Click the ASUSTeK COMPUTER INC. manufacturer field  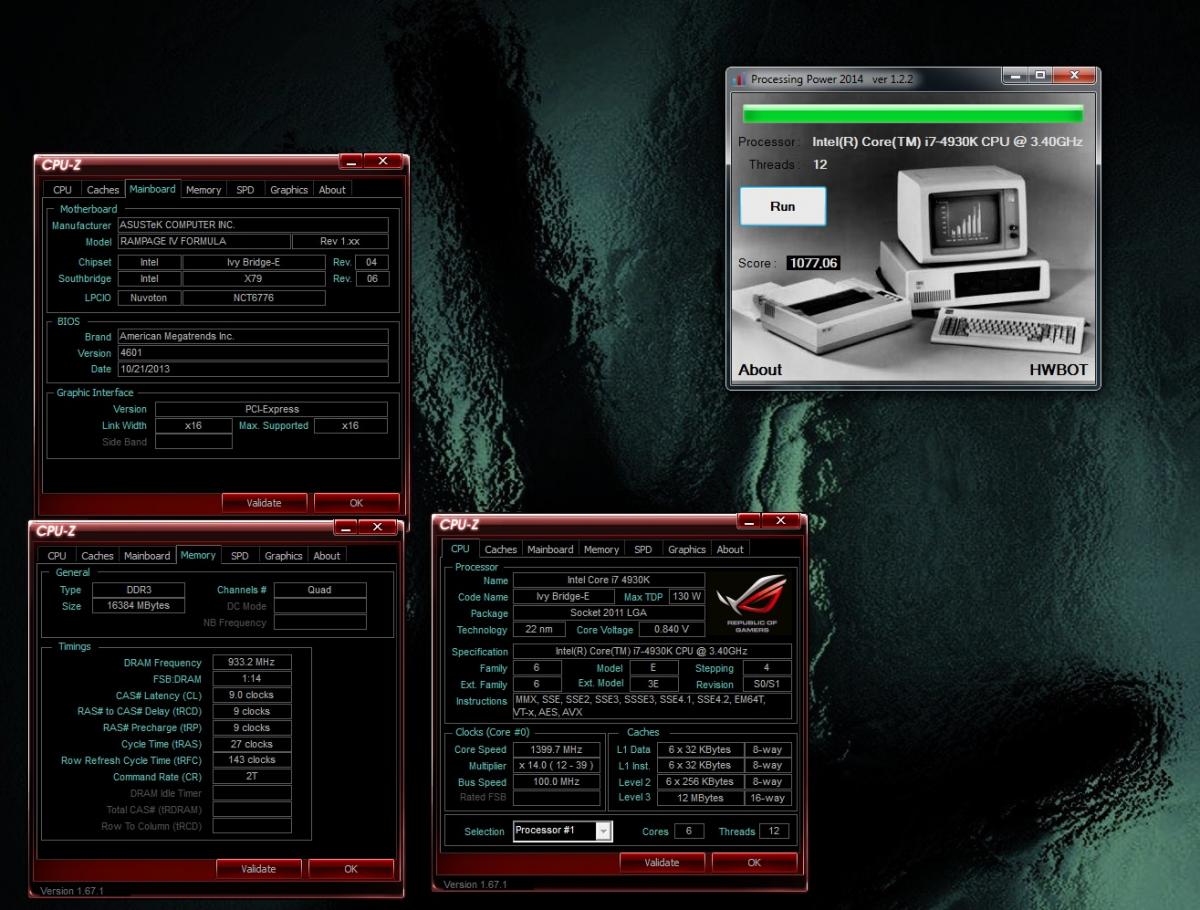point(253,225)
